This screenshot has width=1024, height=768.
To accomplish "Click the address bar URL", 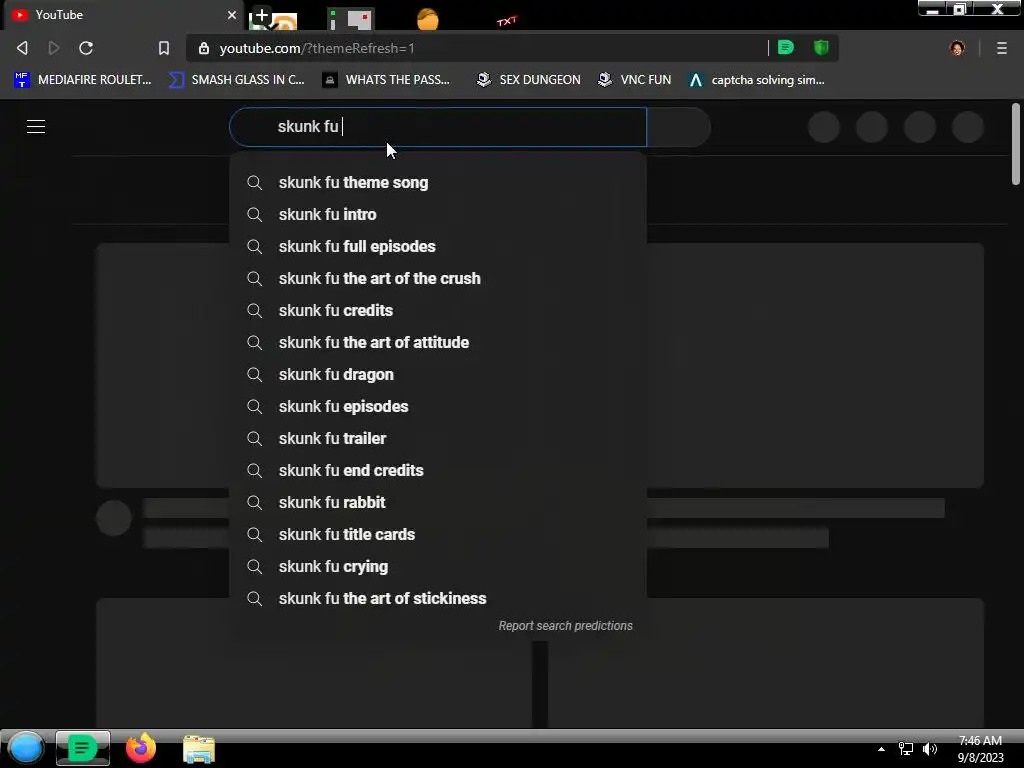I will coord(317,48).
